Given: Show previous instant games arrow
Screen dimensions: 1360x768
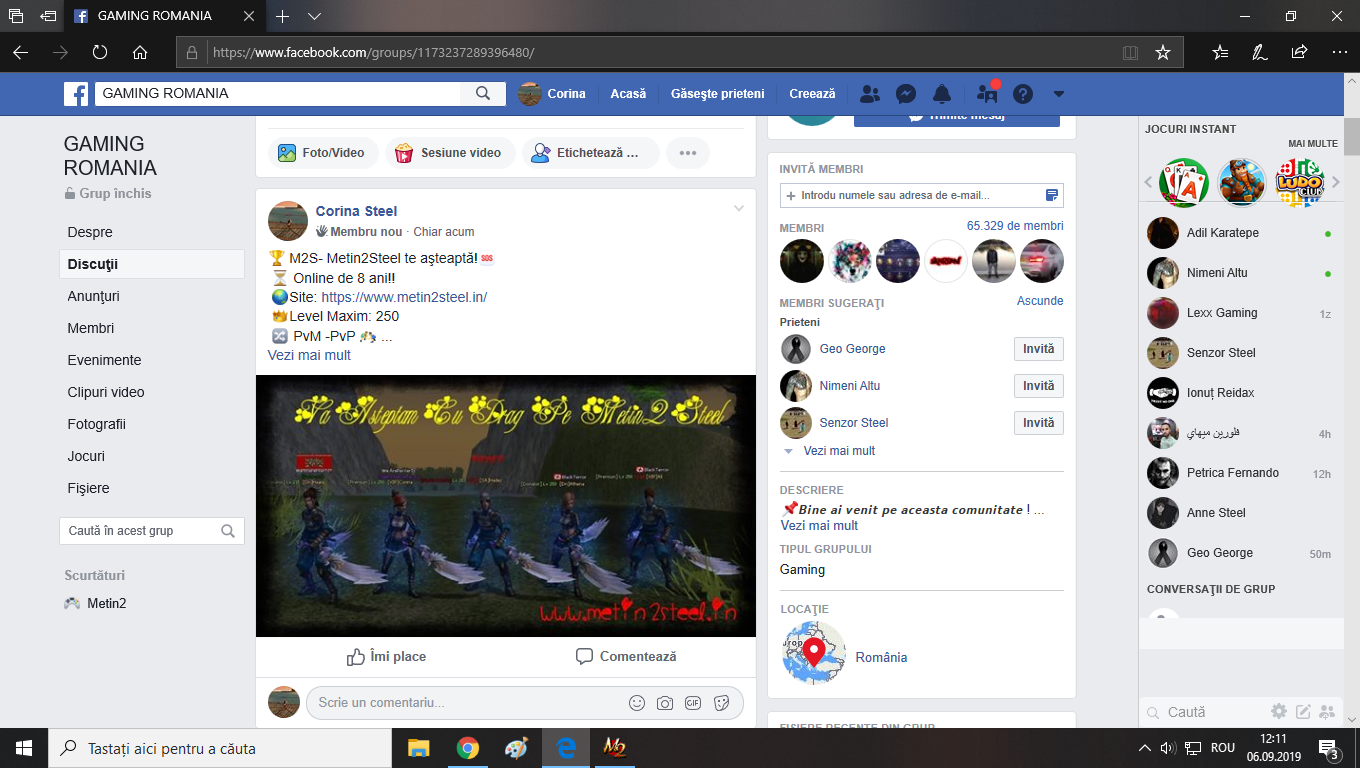Looking at the screenshot, I should (1149, 182).
